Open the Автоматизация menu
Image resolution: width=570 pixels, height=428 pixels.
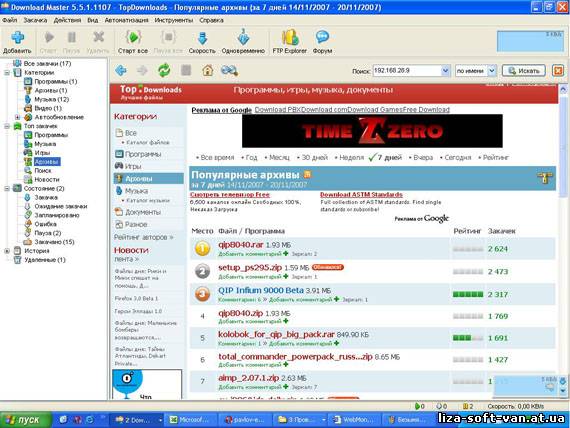[126, 20]
